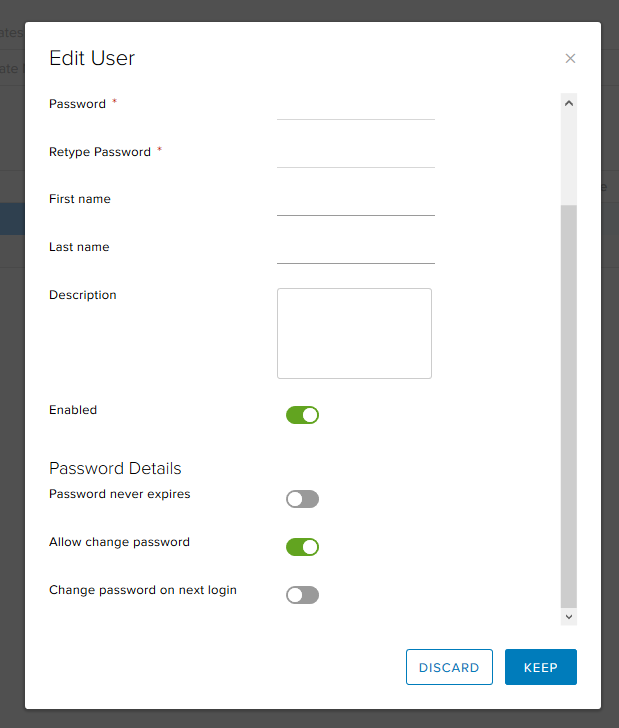The image size is (619, 728).
Task: Click the scrollbar down arrow
Action: click(x=569, y=617)
